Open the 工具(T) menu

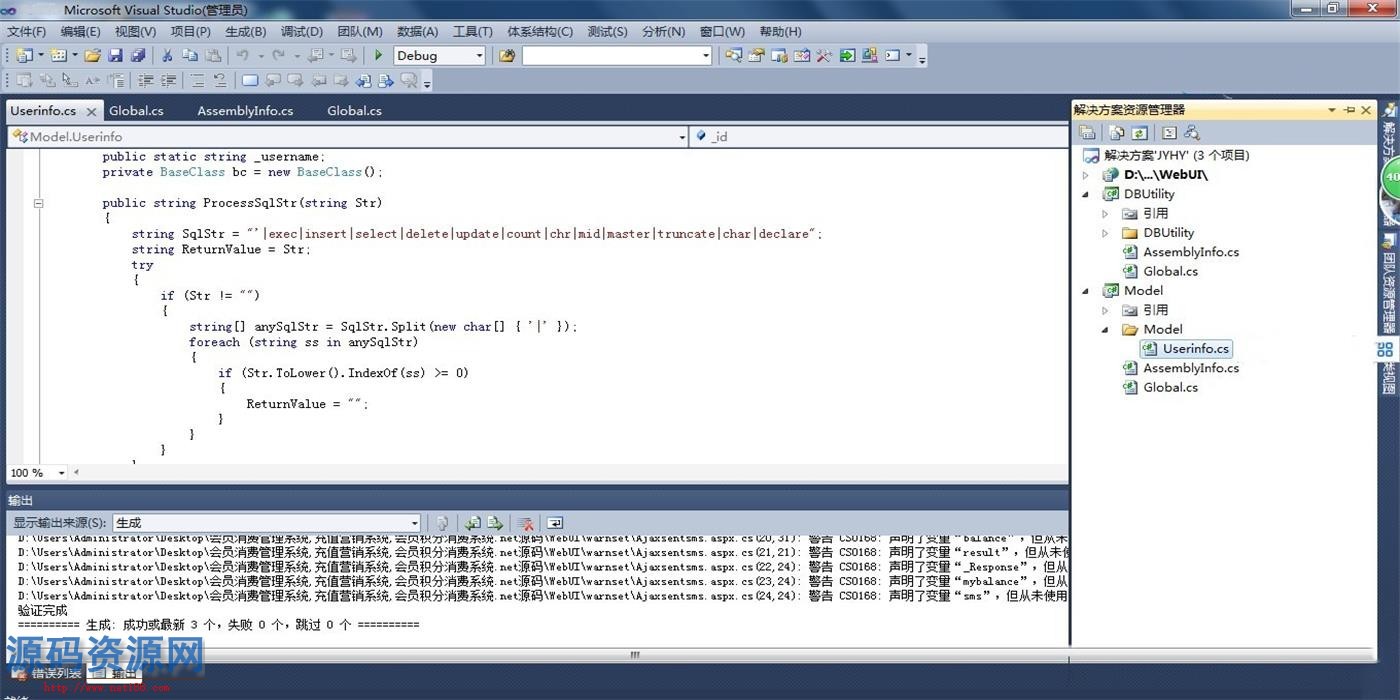pyautogui.click(x=473, y=31)
